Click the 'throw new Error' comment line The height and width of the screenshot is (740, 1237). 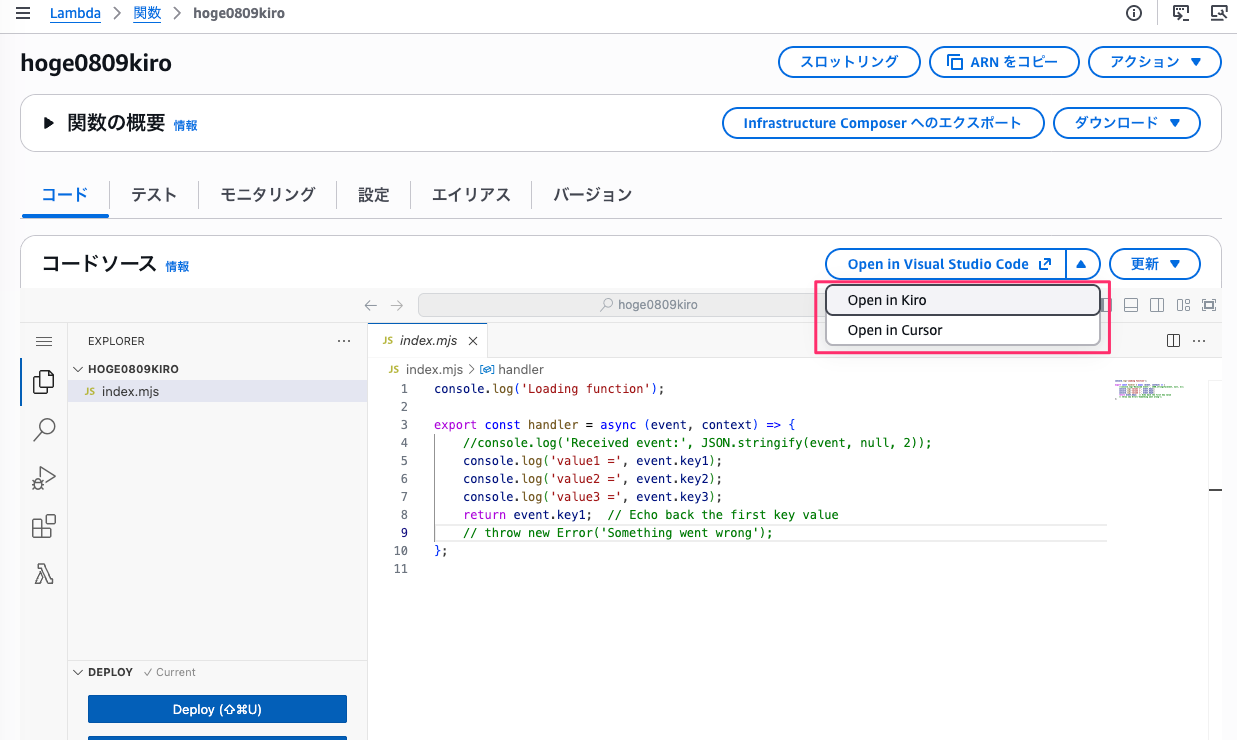(618, 533)
